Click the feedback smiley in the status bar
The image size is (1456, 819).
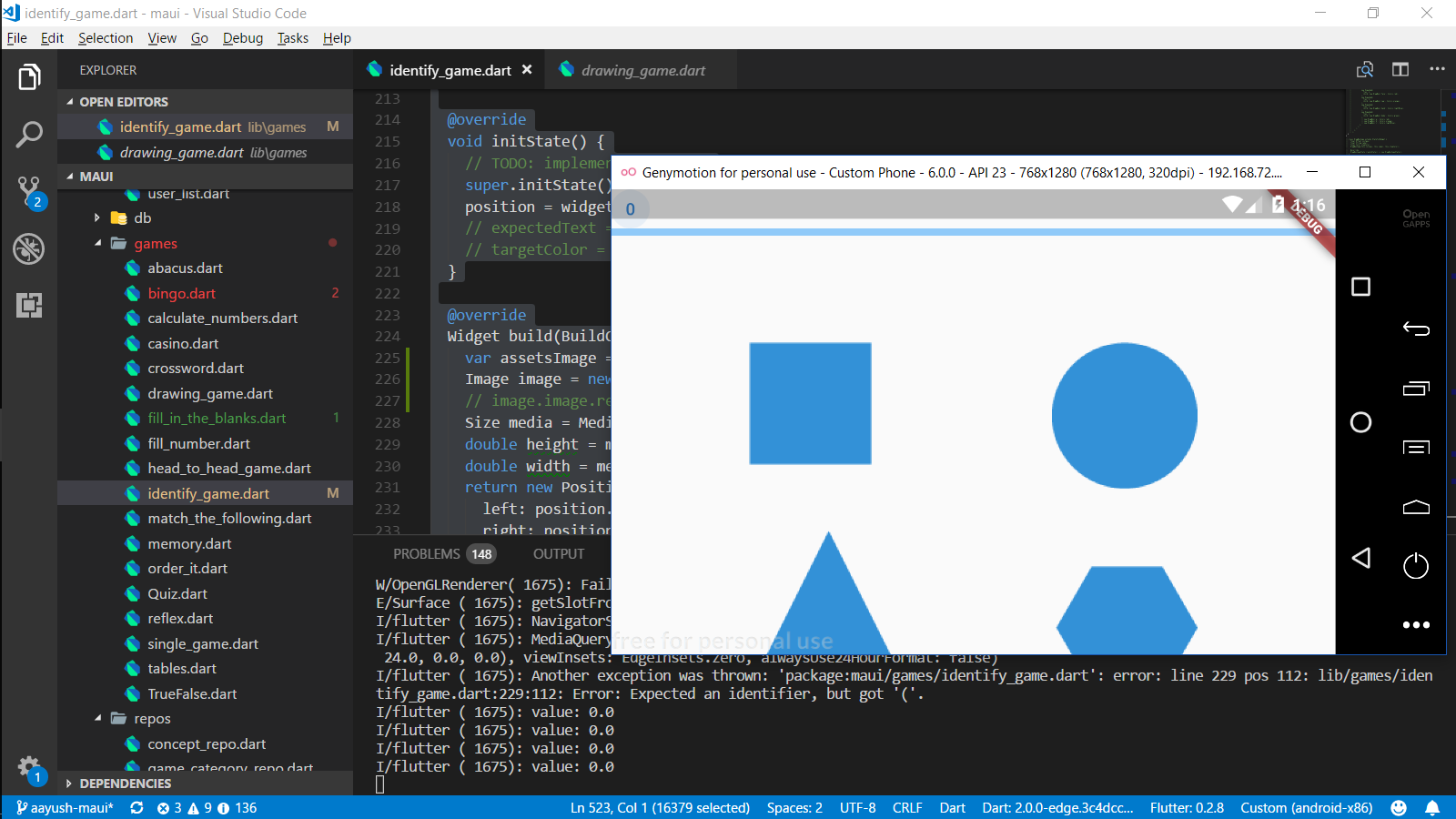tap(1398, 807)
